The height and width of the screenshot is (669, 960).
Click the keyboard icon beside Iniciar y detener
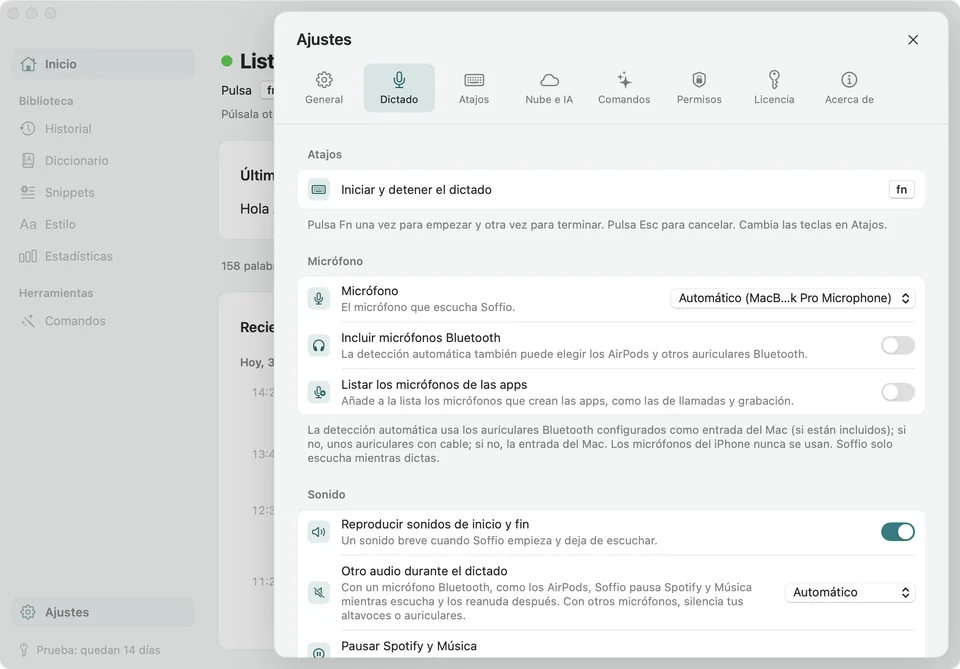click(x=319, y=190)
